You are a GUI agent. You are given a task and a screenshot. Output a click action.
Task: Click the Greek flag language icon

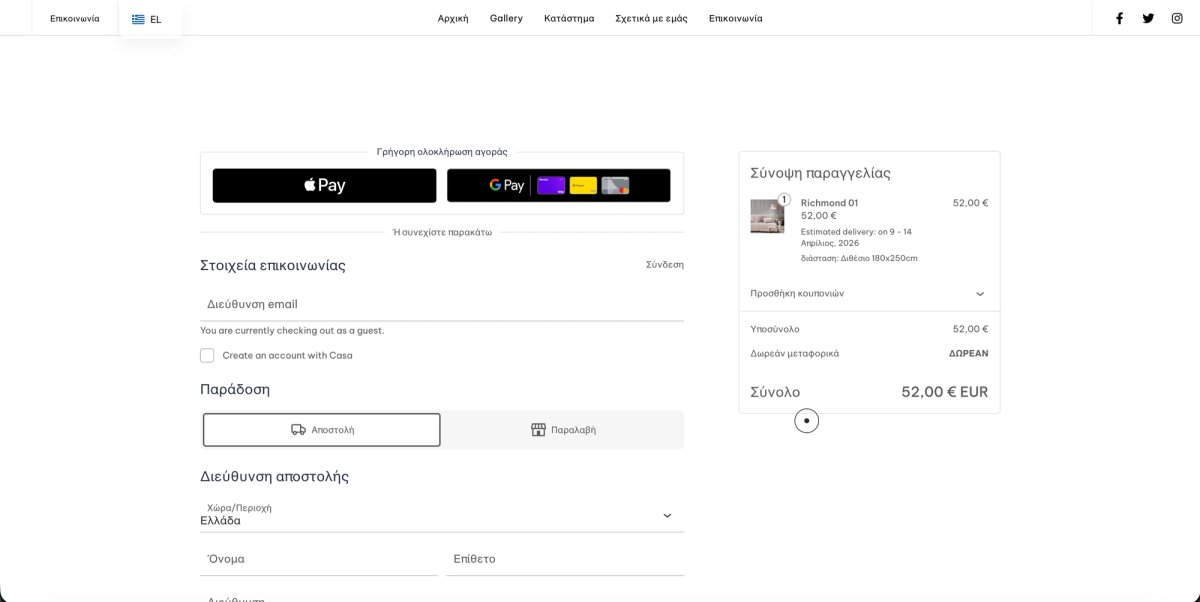point(138,19)
